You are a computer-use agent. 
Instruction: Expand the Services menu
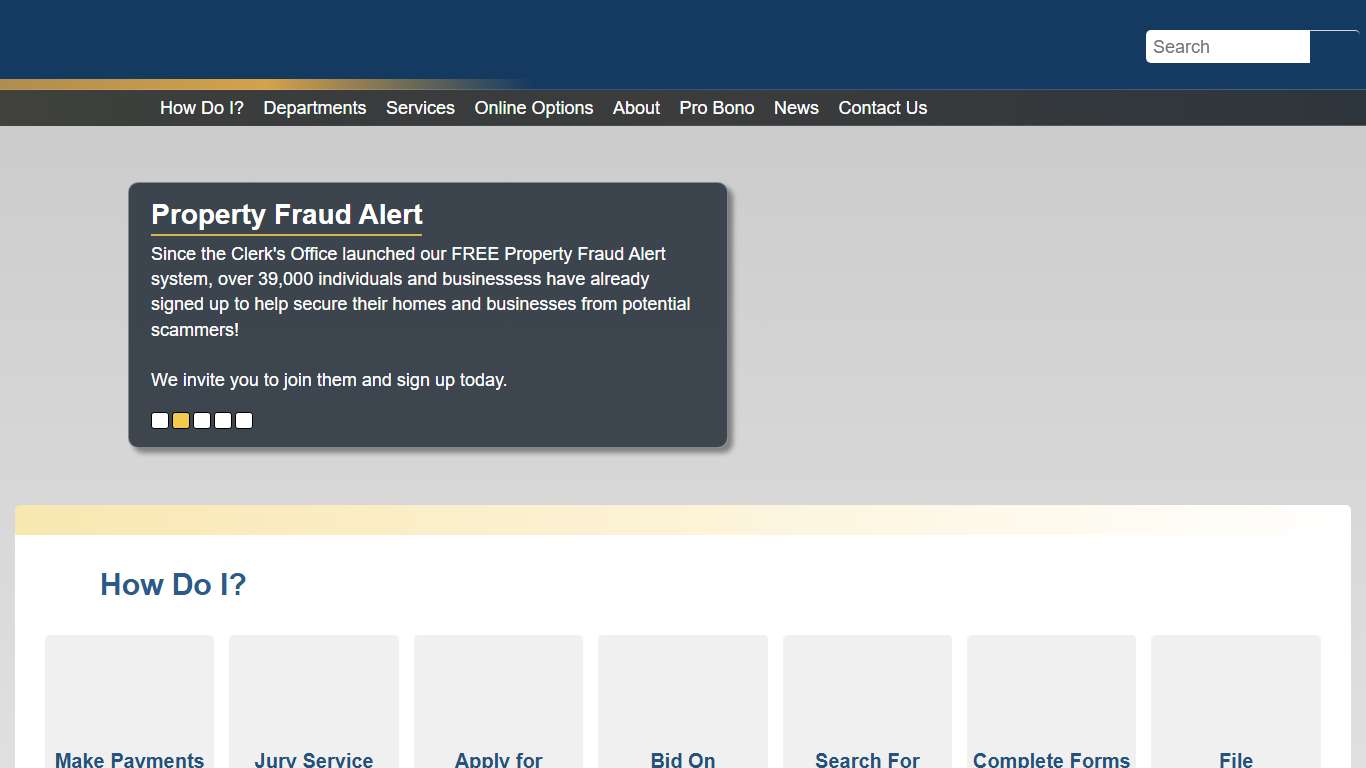coord(420,108)
